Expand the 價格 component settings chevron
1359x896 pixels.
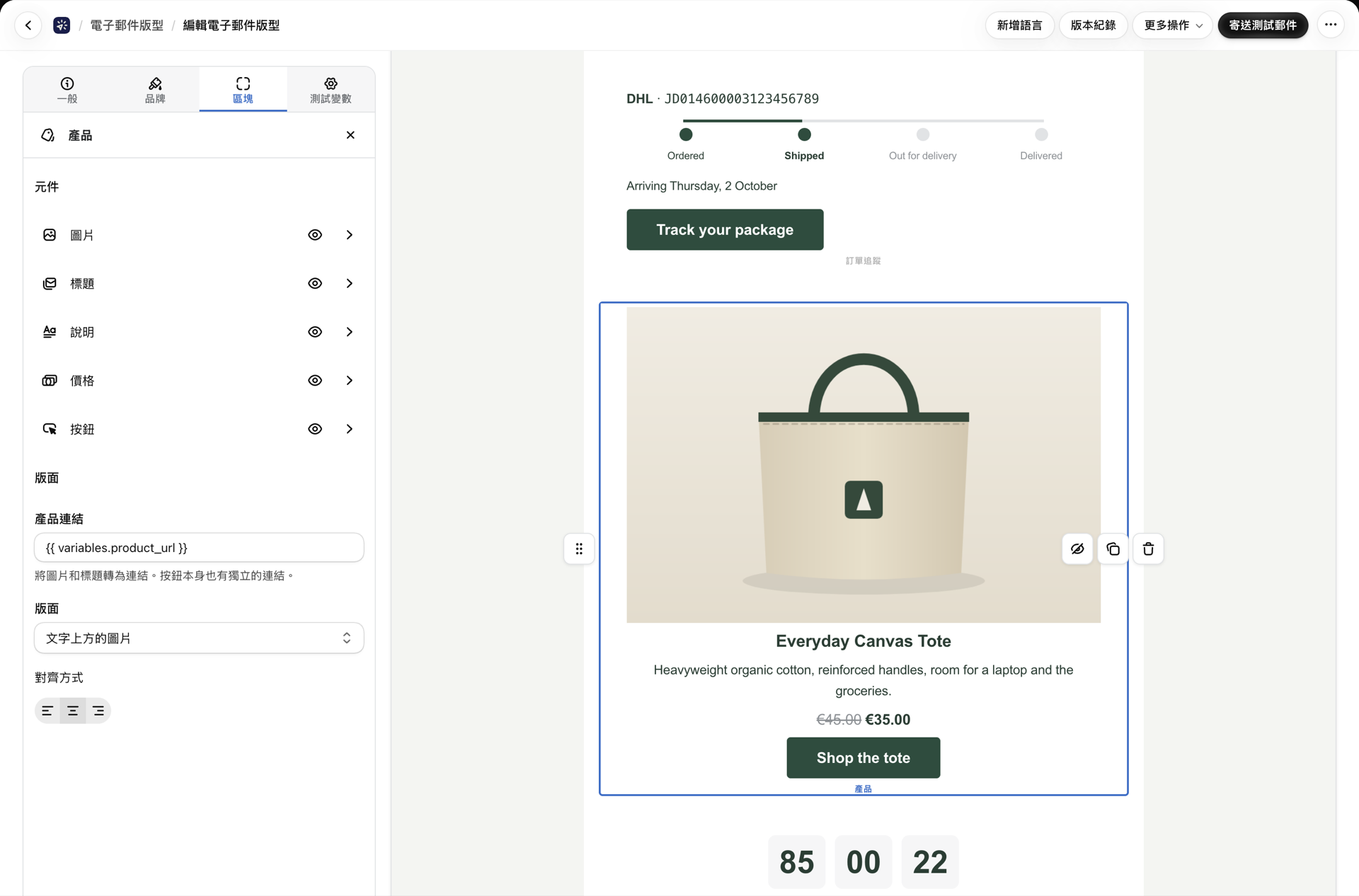click(349, 381)
